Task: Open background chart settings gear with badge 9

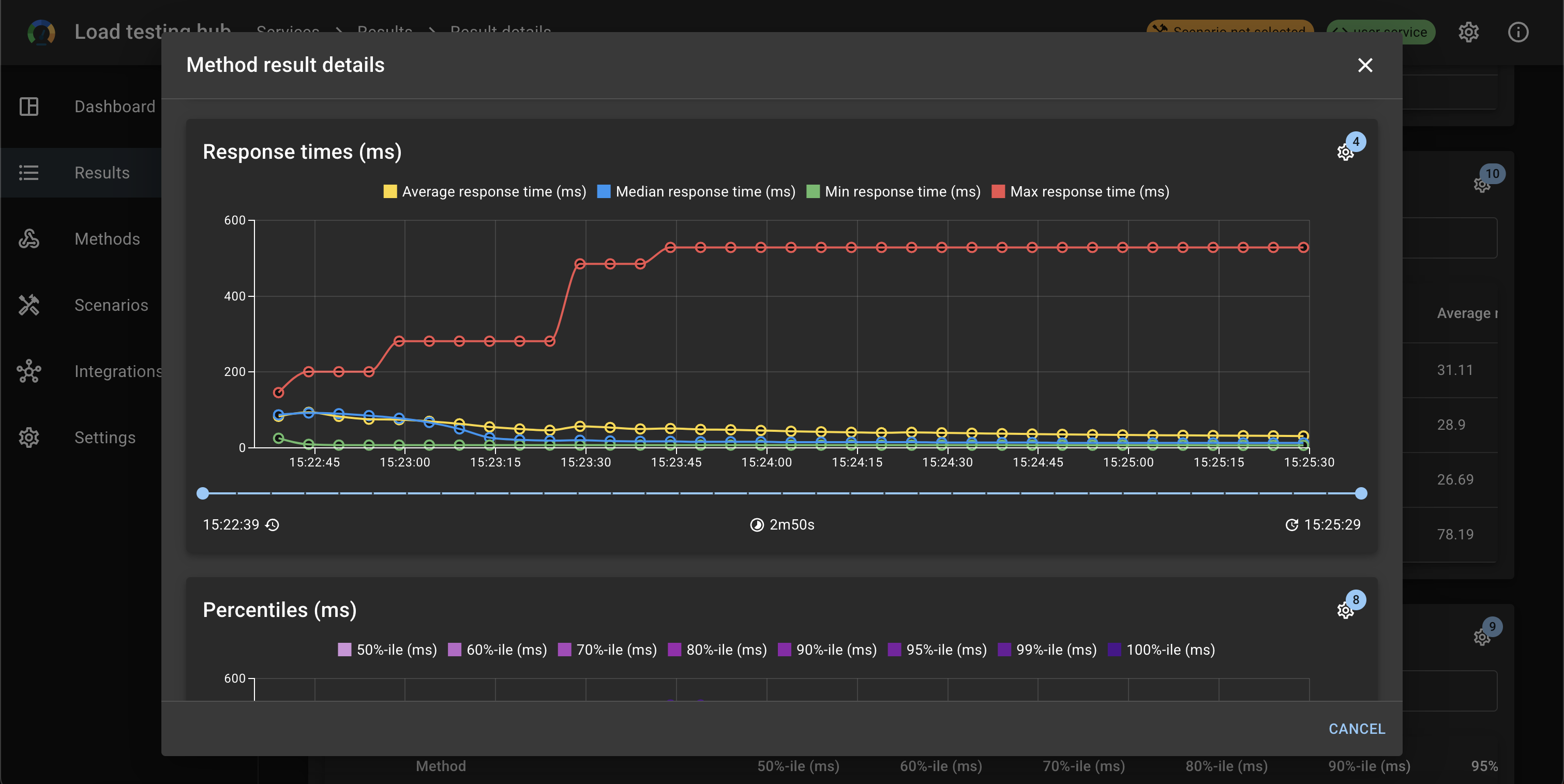Action: 1482,637
